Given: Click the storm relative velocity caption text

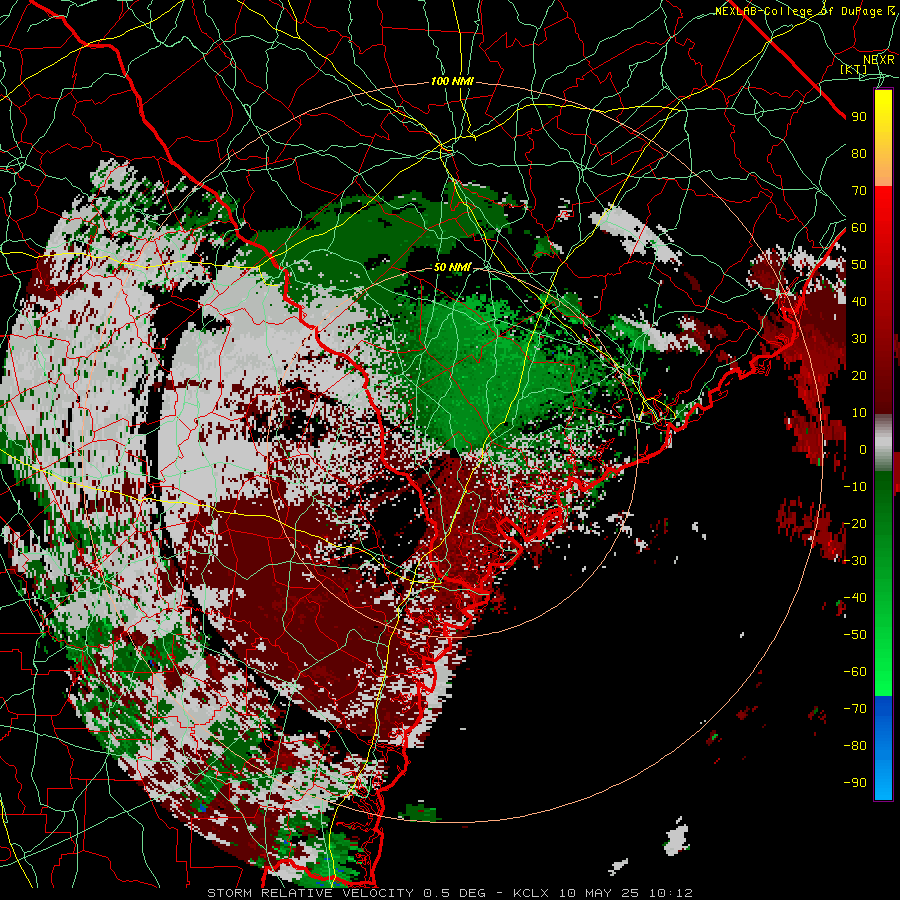Looking at the screenshot, I should pos(450,893).
